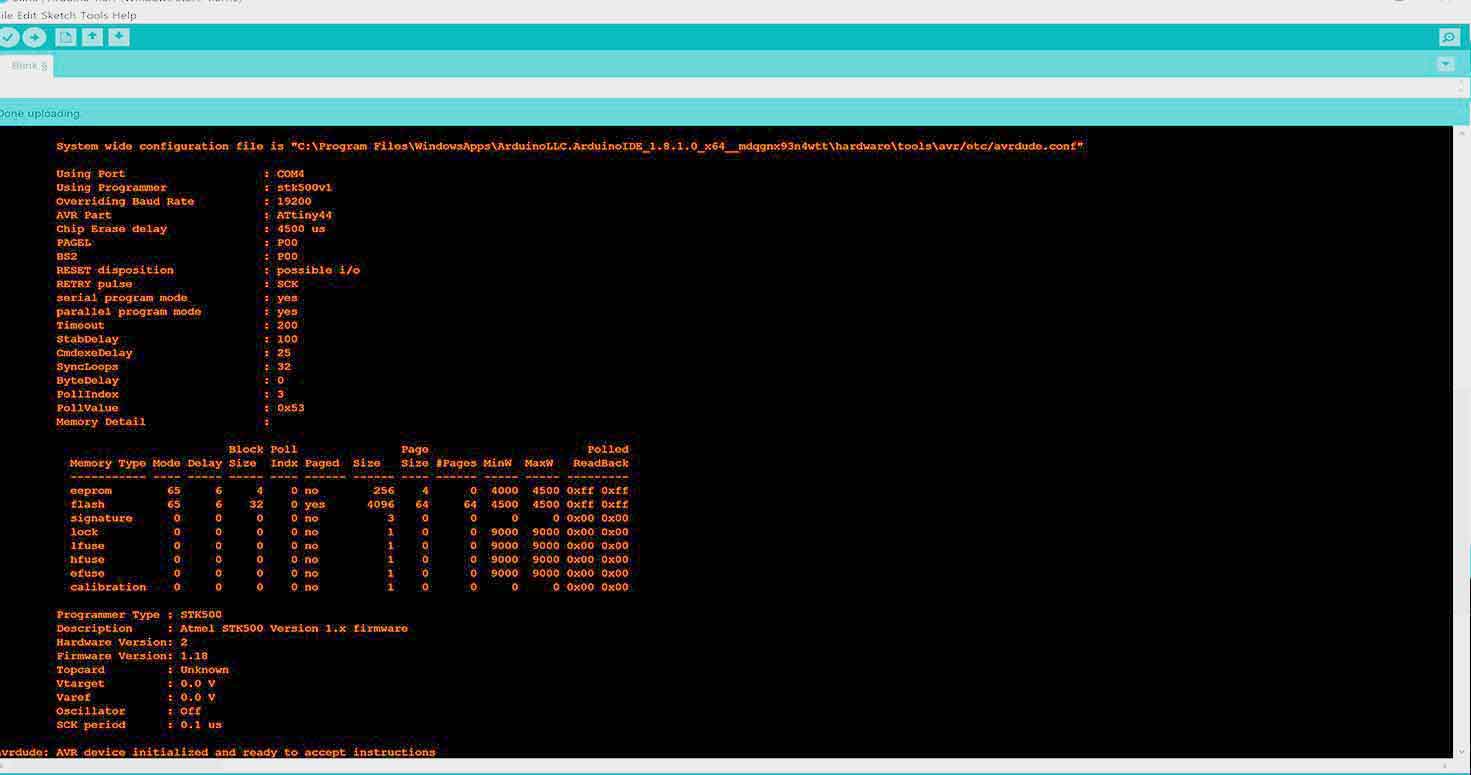Click the SCK retry pulse value
The height and width of the screenshot is (775, 1471).
pyautogui.click(x=287, y=284)
